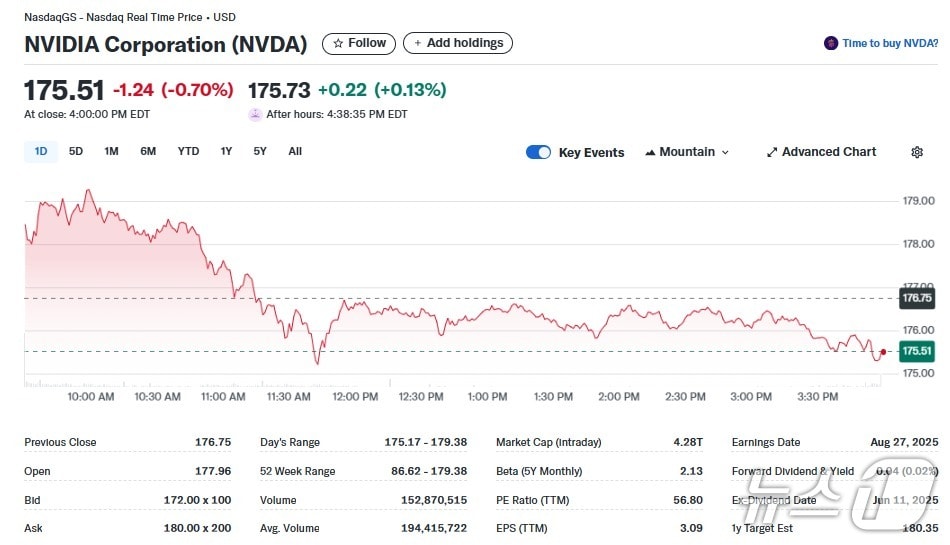Screen dimensions: 950x545
Task: Click the Mountain chart type icon
Action: point(650,152)
